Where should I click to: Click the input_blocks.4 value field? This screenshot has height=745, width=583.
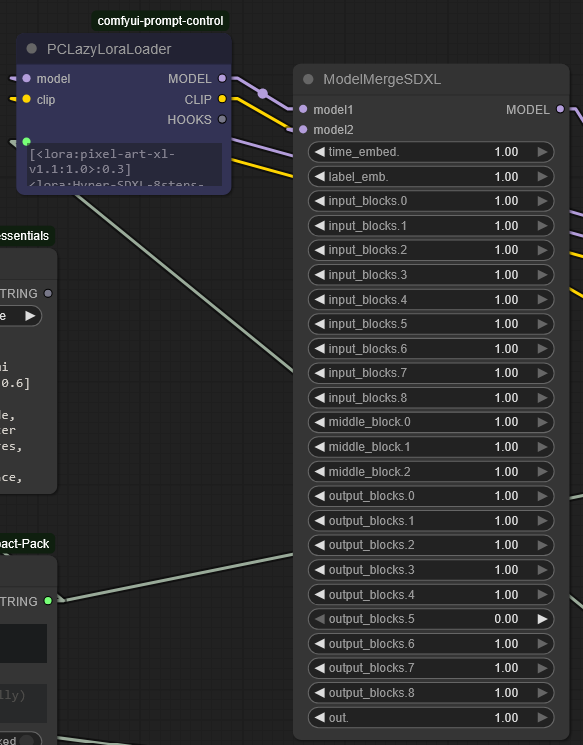click(431, 300)
